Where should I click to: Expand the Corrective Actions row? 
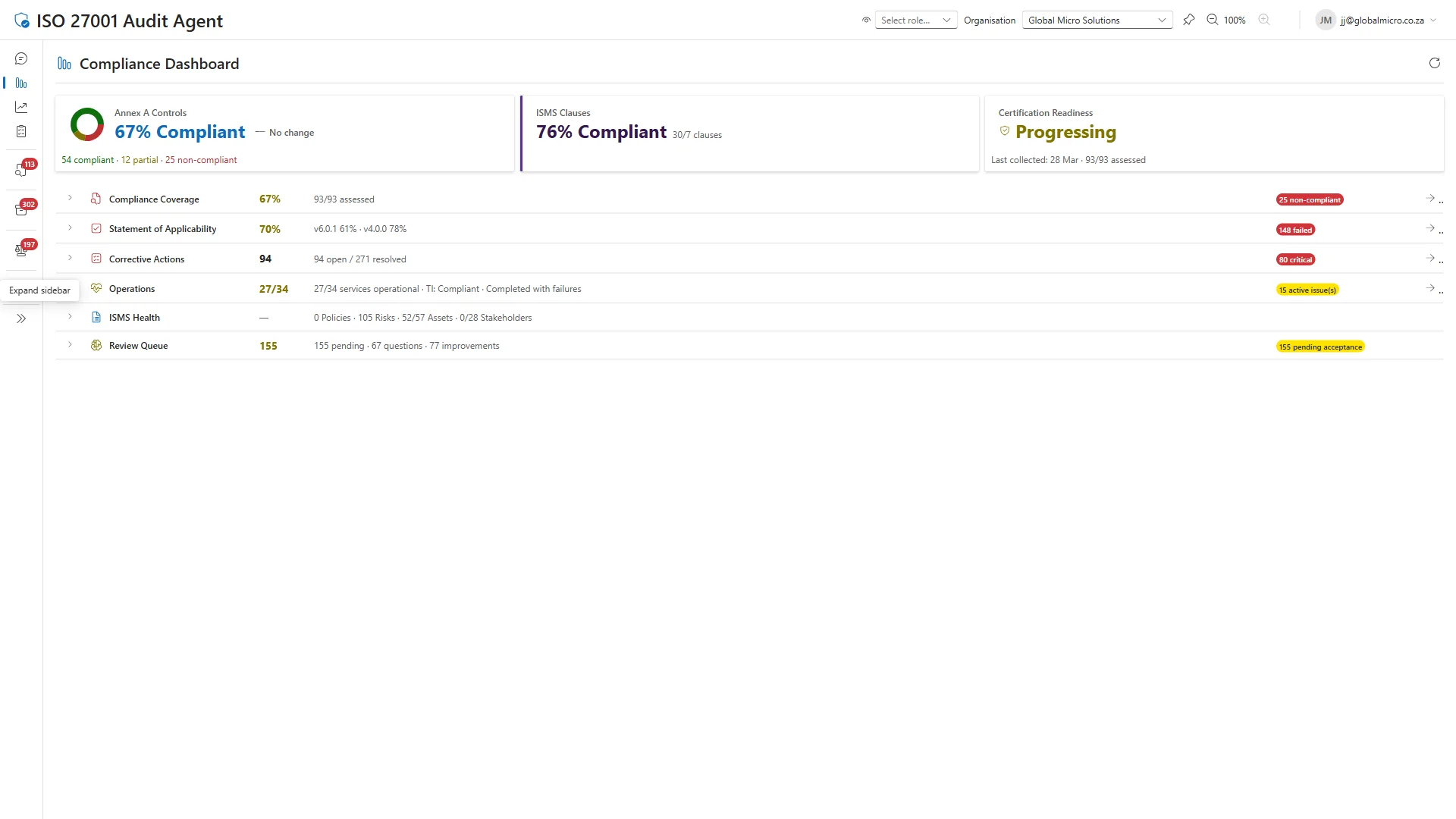pos(70,258)
